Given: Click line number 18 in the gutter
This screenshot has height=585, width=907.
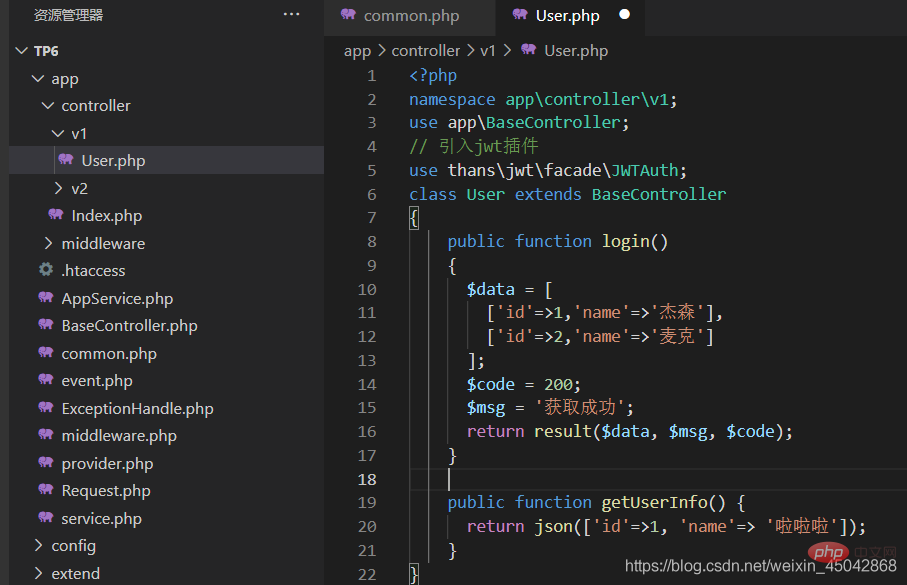Looking at the screenshot, I should pos(367,480).
